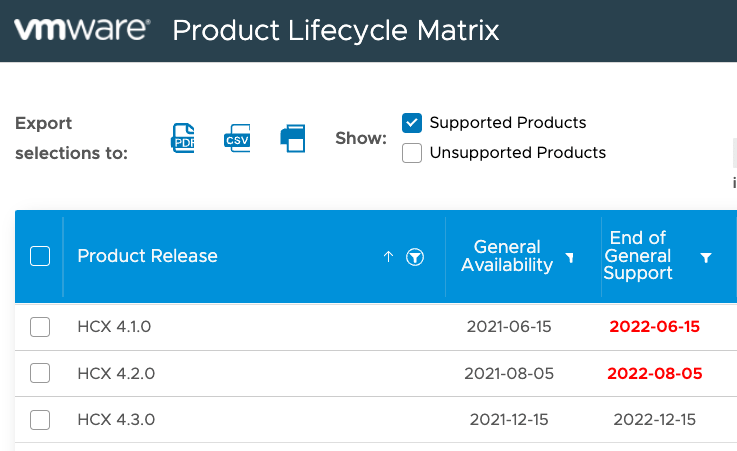
Task: Check the HCX 4.2.0 row
Action: coord(40,373)
